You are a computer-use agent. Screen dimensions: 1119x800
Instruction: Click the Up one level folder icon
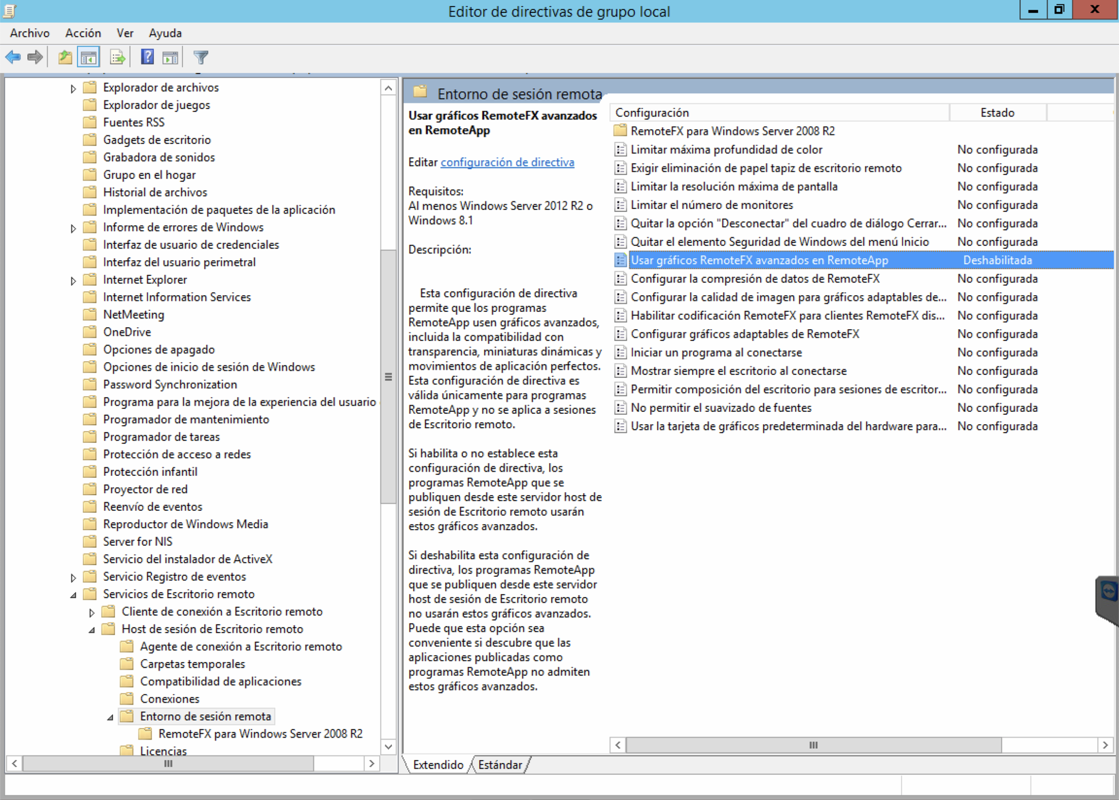click(65, 57)
